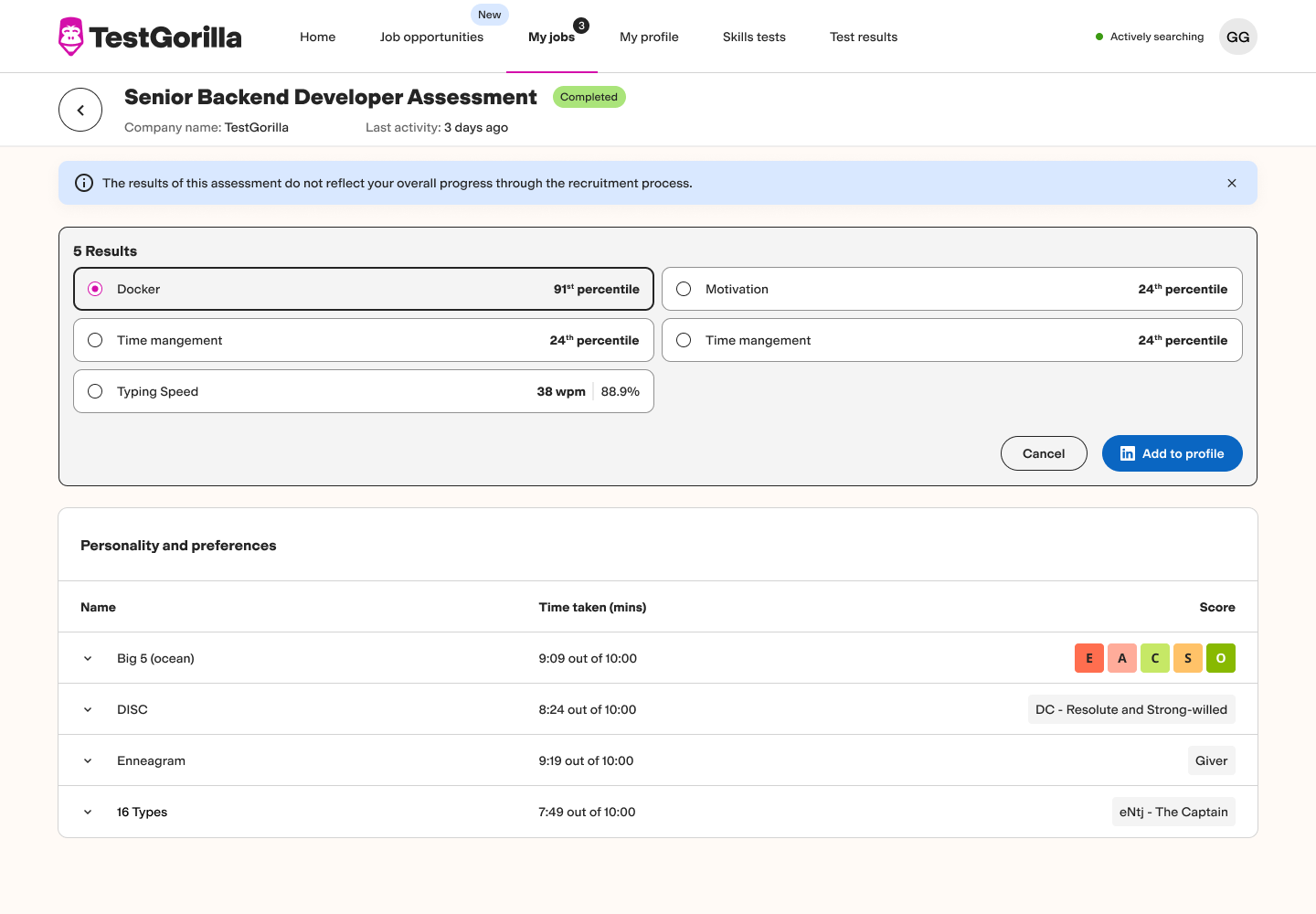Click the Senior Backend Developer Assessment title
This screenshot has height=914, width=1316.
(x=331, y=97)
